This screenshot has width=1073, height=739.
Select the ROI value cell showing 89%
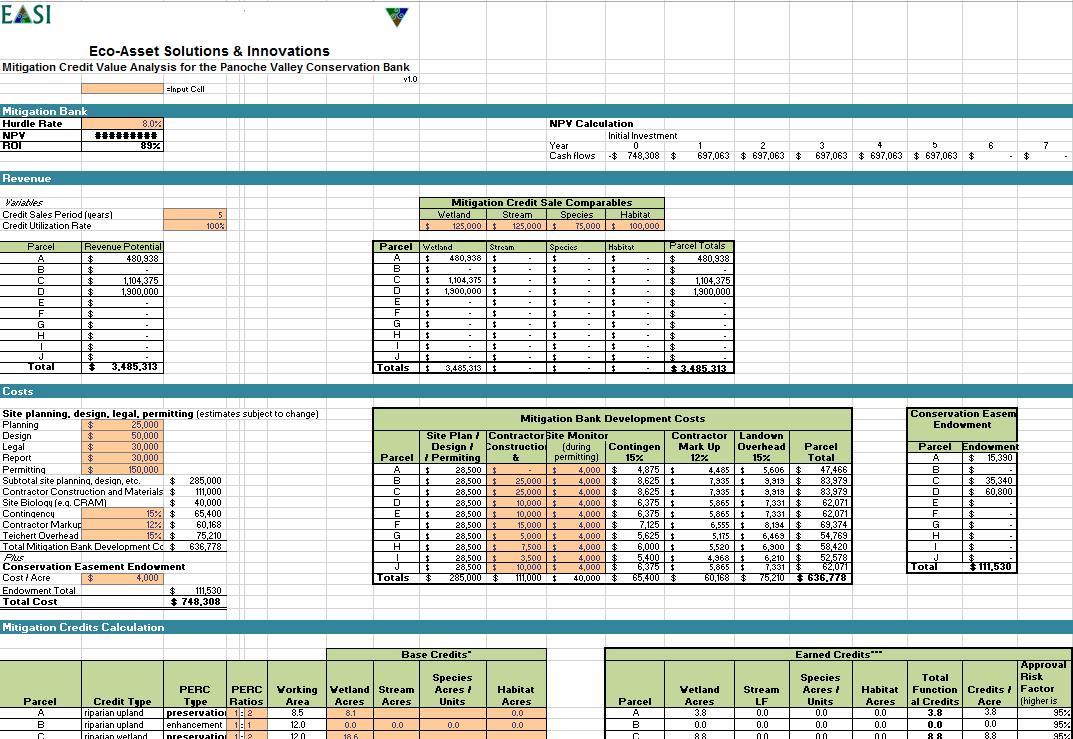[x=122, y=145]
